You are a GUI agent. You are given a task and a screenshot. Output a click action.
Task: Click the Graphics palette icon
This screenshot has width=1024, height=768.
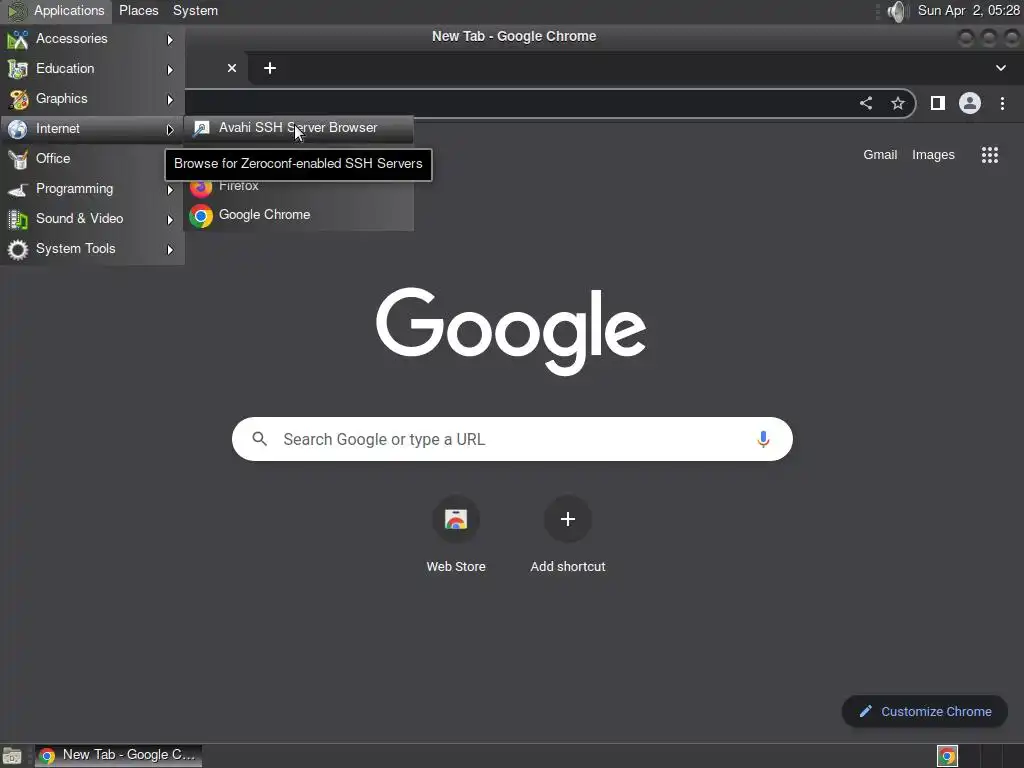pos(18,99)
